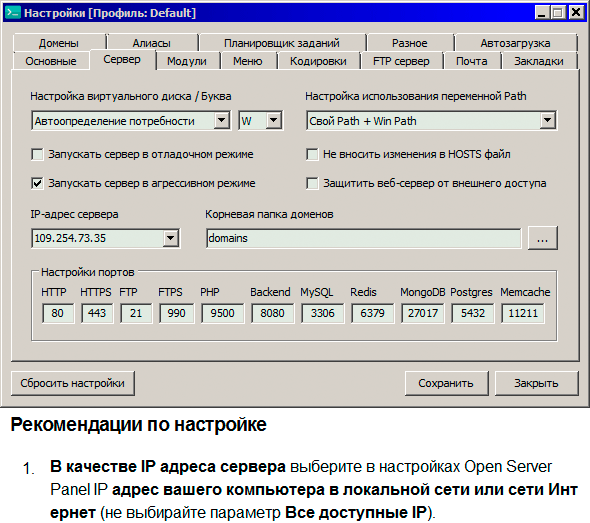The width and height of the screenshot is (590, 523).
Task: Click the MySQL port field 3306
Action: coord(322,313)
